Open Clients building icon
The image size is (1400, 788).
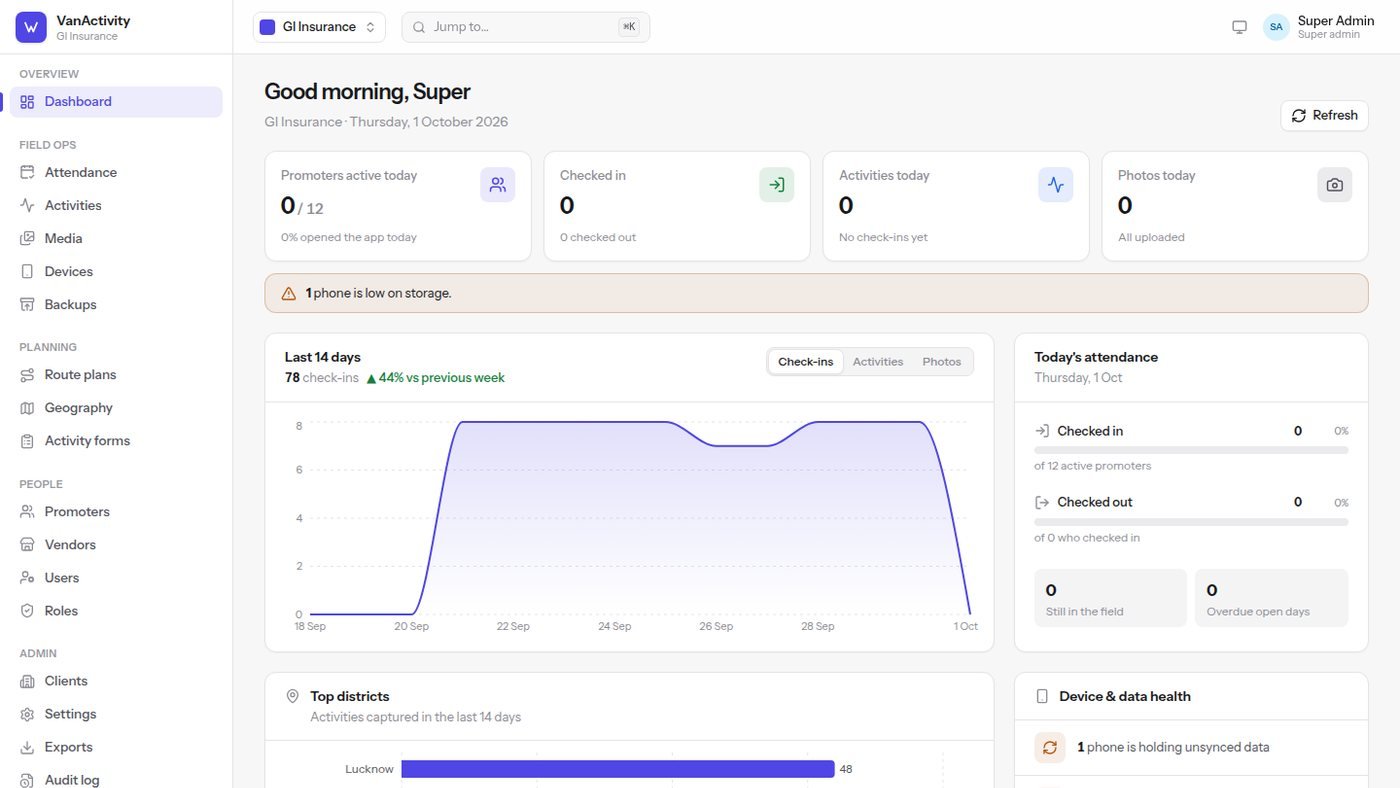pos(27,681)
